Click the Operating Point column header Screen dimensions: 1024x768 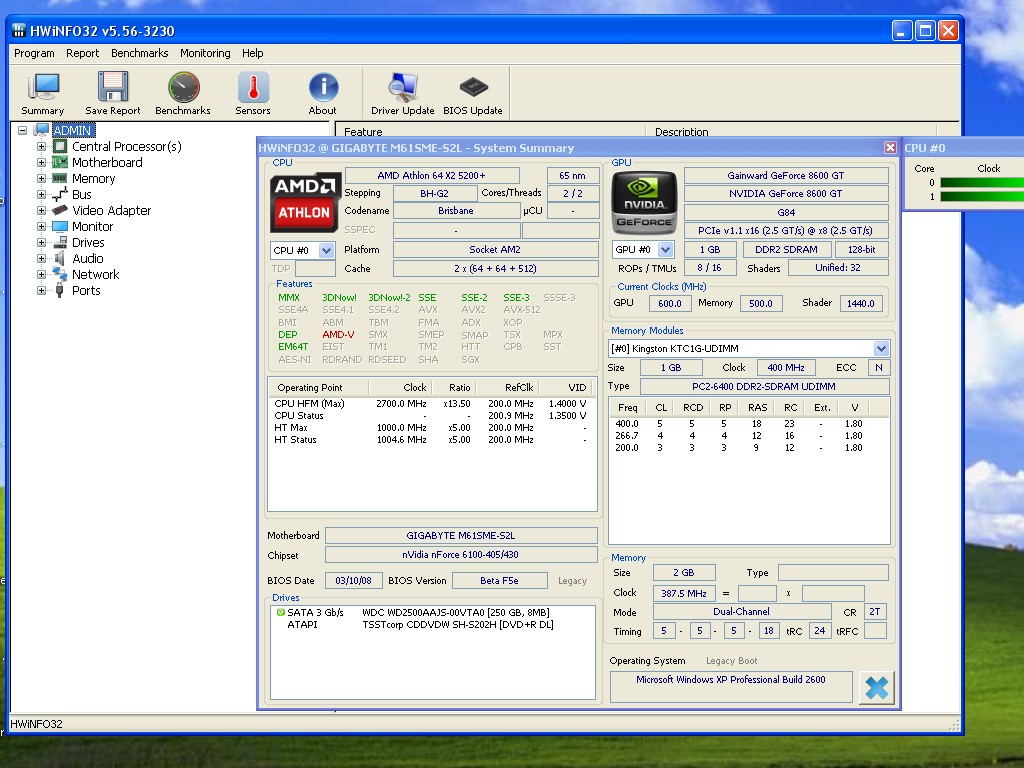tap(318, 387)
